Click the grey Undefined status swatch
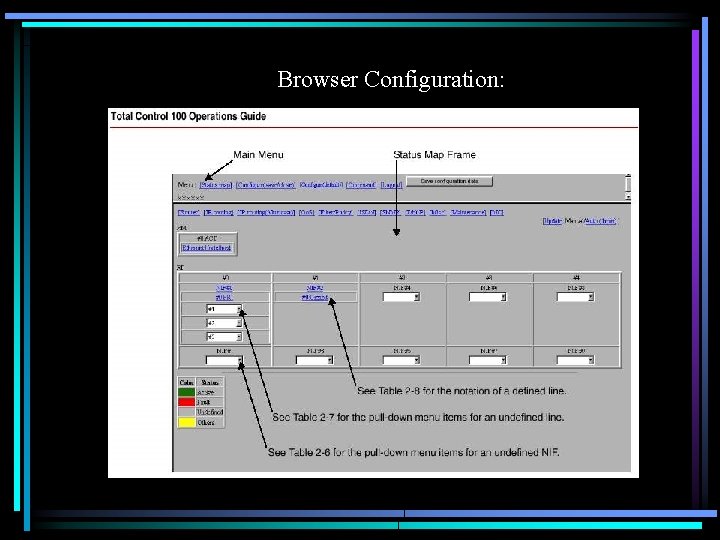 [x=186, y=412]
